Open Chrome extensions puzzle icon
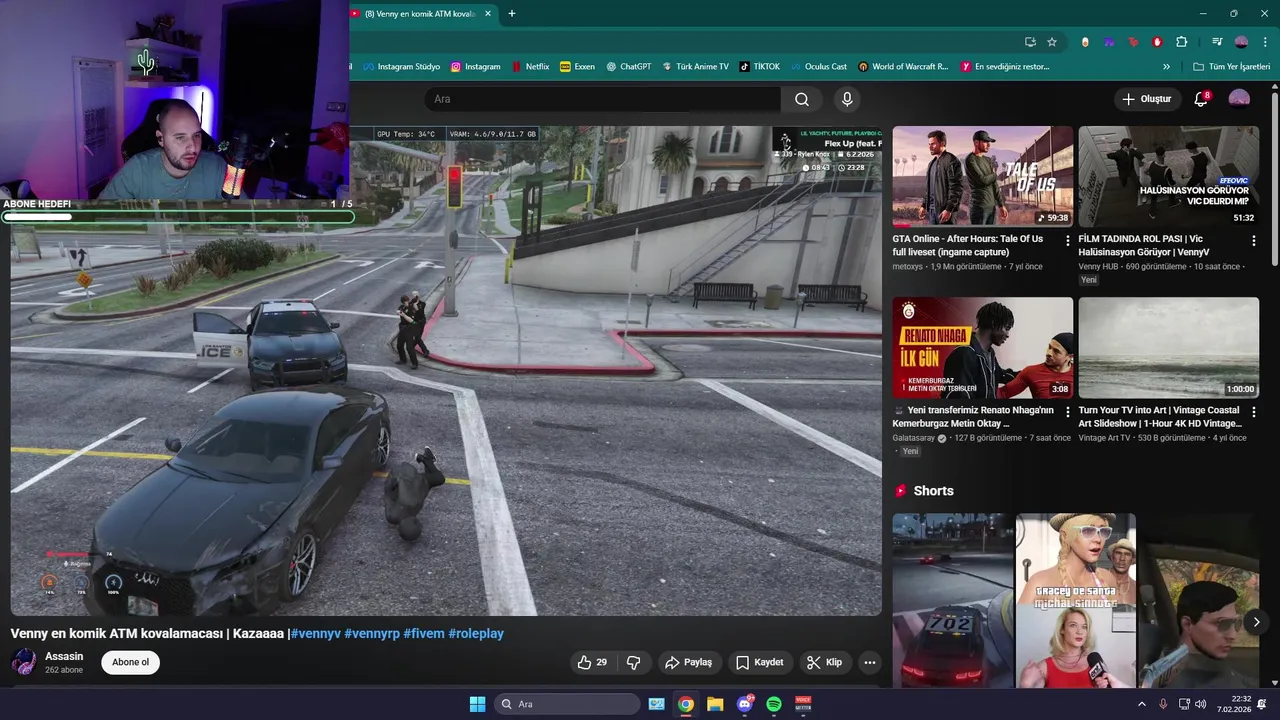The image size is (1280, 720). point(1181,42)
